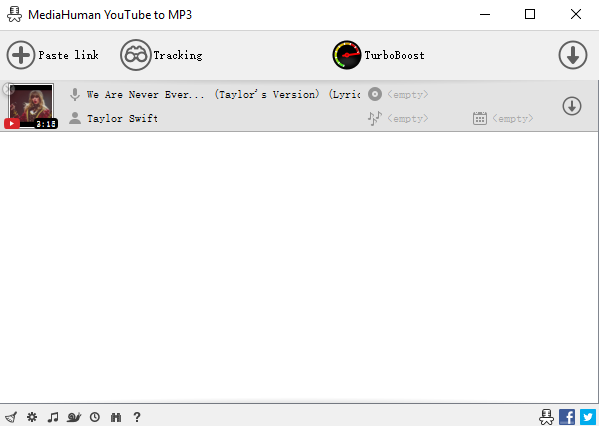Screen dimensions: 600x426
Task: Open the Facebook link icon
Action: point(567,417)
